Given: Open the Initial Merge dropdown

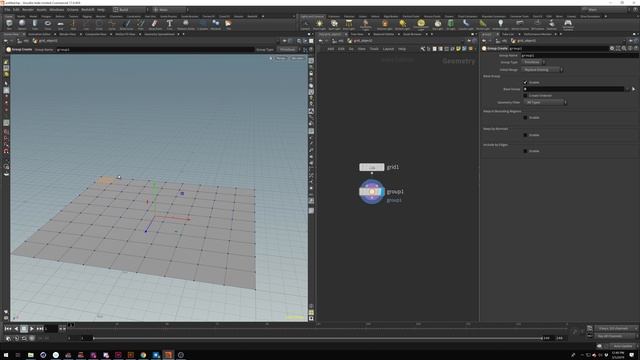Looking at the screenshot, I should tap(542, 70).
